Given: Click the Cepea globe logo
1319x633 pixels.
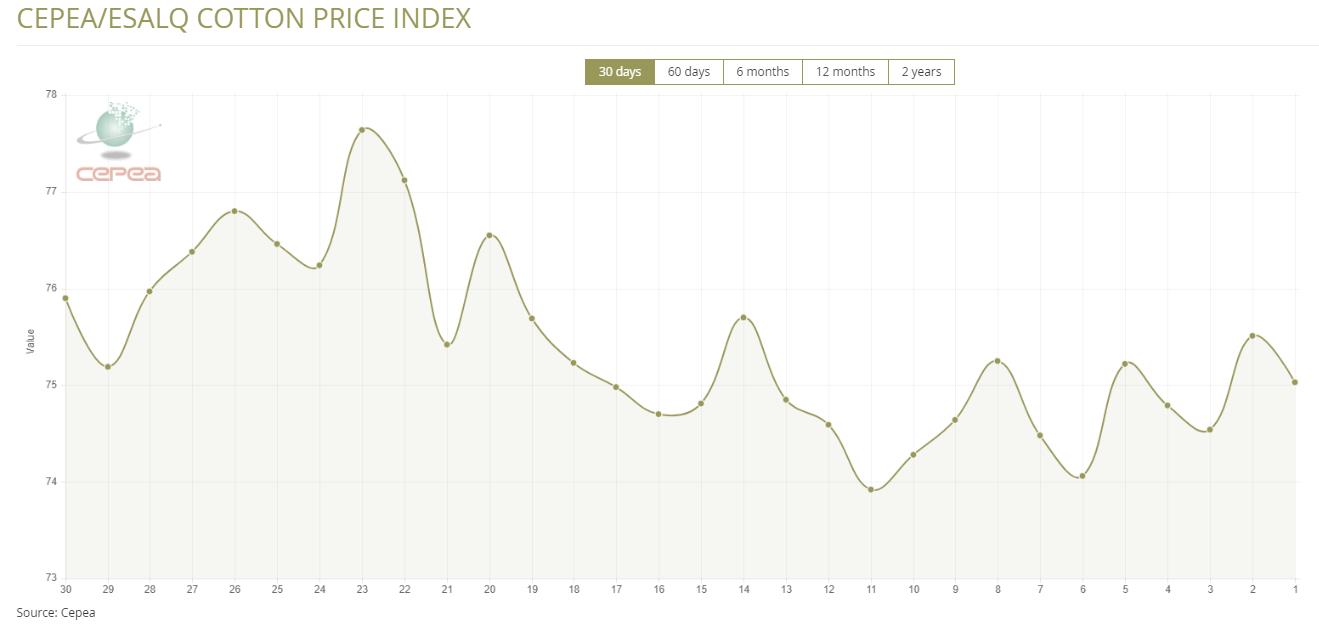Looking at the screenshot, I should coord(119,141).
